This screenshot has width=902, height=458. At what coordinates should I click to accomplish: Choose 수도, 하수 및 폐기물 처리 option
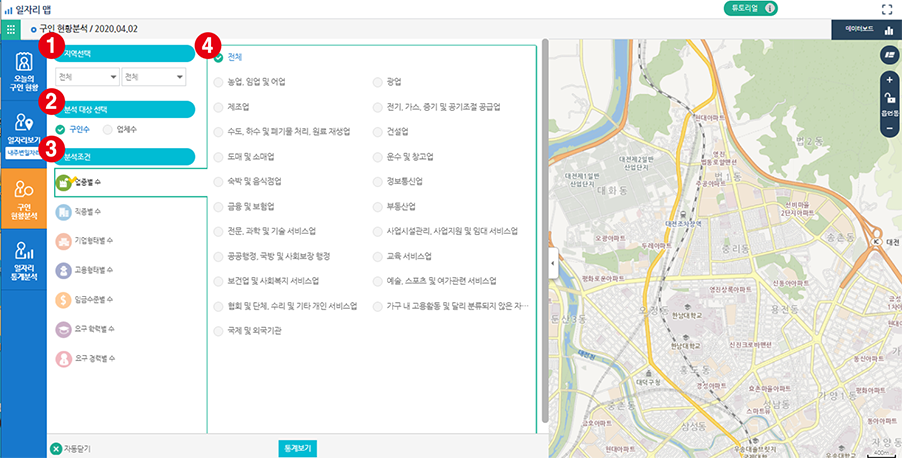click(x=282, y=132)
